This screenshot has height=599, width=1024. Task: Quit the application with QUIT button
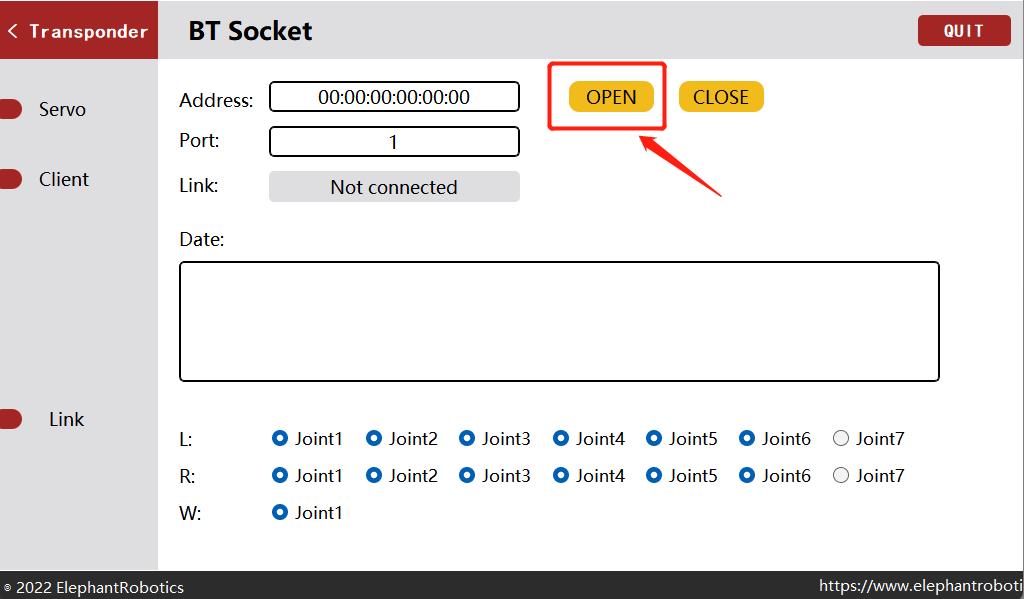[x=963, y=31]
